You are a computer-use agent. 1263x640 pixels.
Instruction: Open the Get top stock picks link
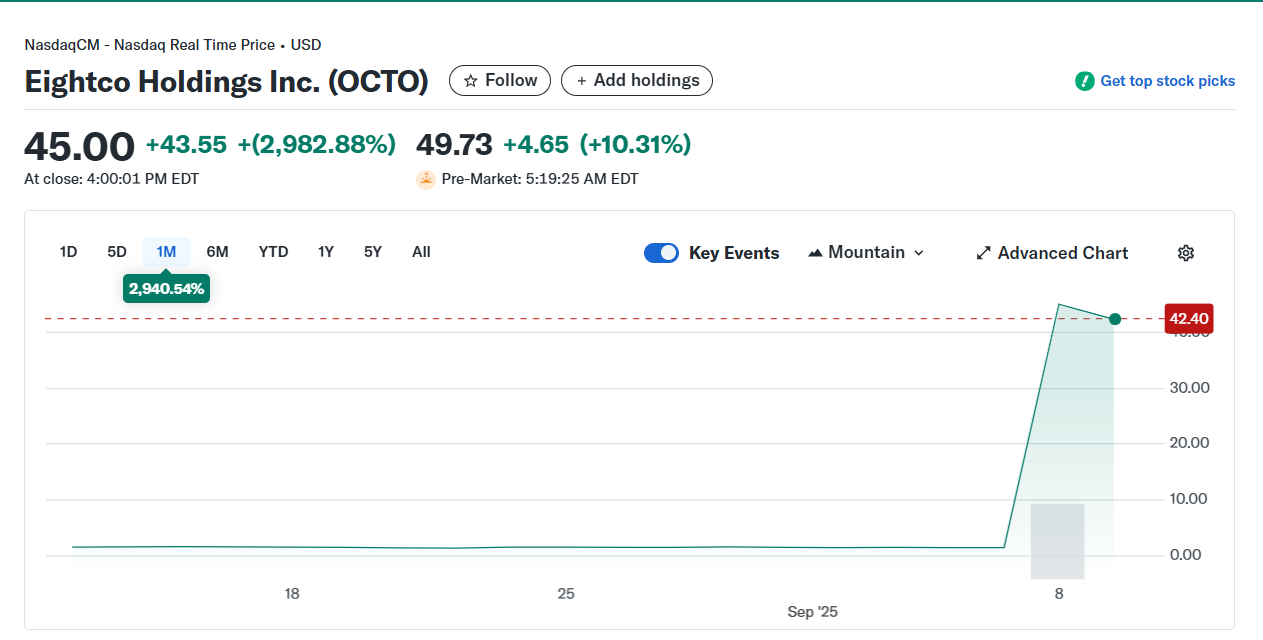pyautogui.click(x=1167, y=81)
